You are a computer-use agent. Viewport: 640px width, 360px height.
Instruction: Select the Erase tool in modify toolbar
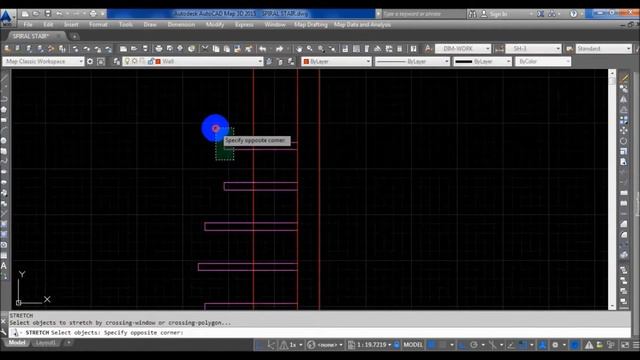pos(624,78)
